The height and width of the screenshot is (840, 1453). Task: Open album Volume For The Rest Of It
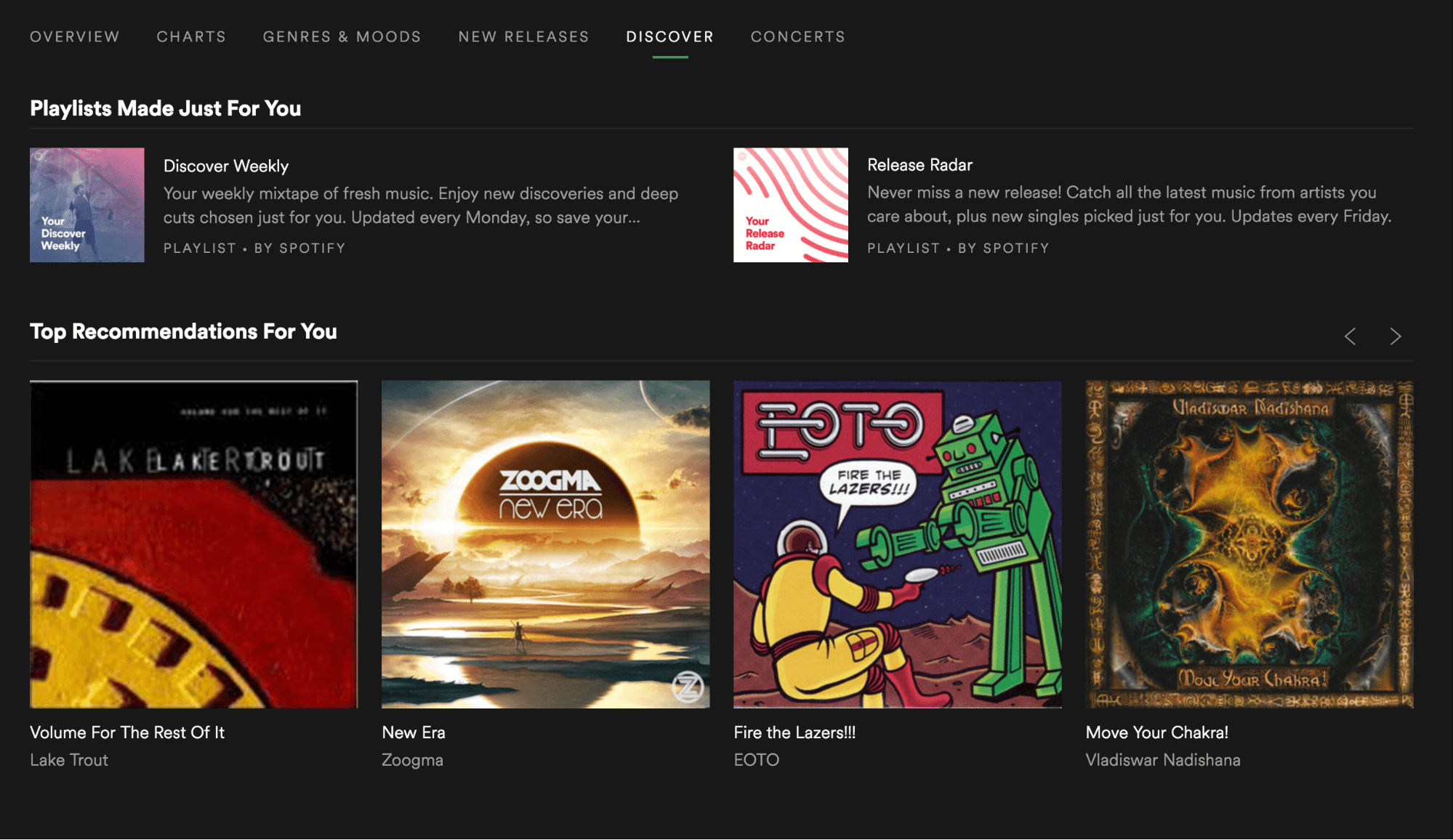pyautogui.click(x=127, y=732)
